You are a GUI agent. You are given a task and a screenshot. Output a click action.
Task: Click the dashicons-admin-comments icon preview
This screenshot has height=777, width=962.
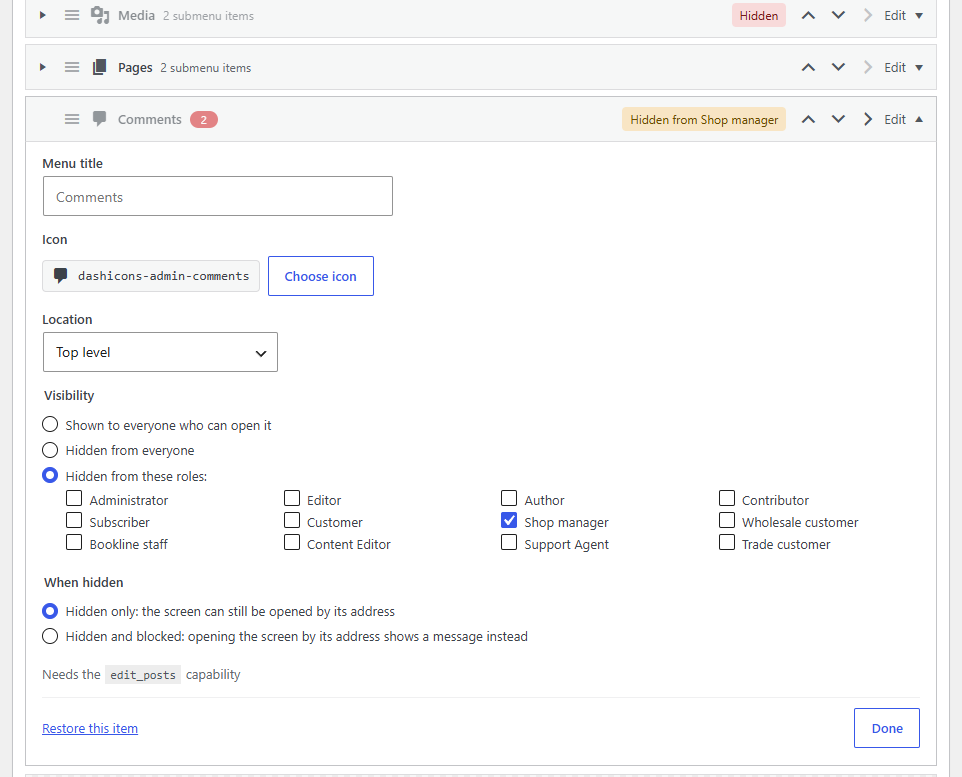pyautogui.click(x=60, y=276)
